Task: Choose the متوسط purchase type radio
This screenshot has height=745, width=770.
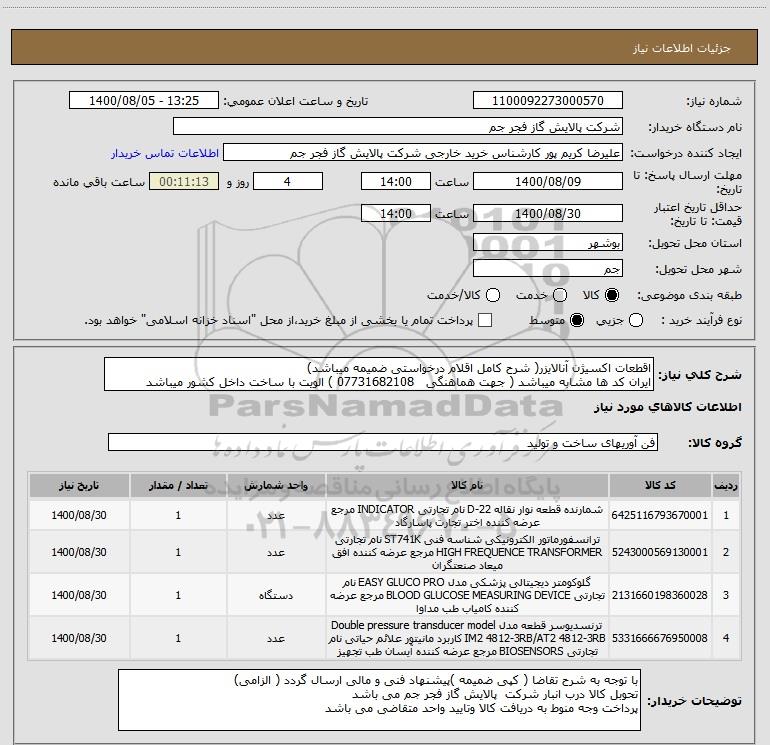Action: (x=577, y=321)
